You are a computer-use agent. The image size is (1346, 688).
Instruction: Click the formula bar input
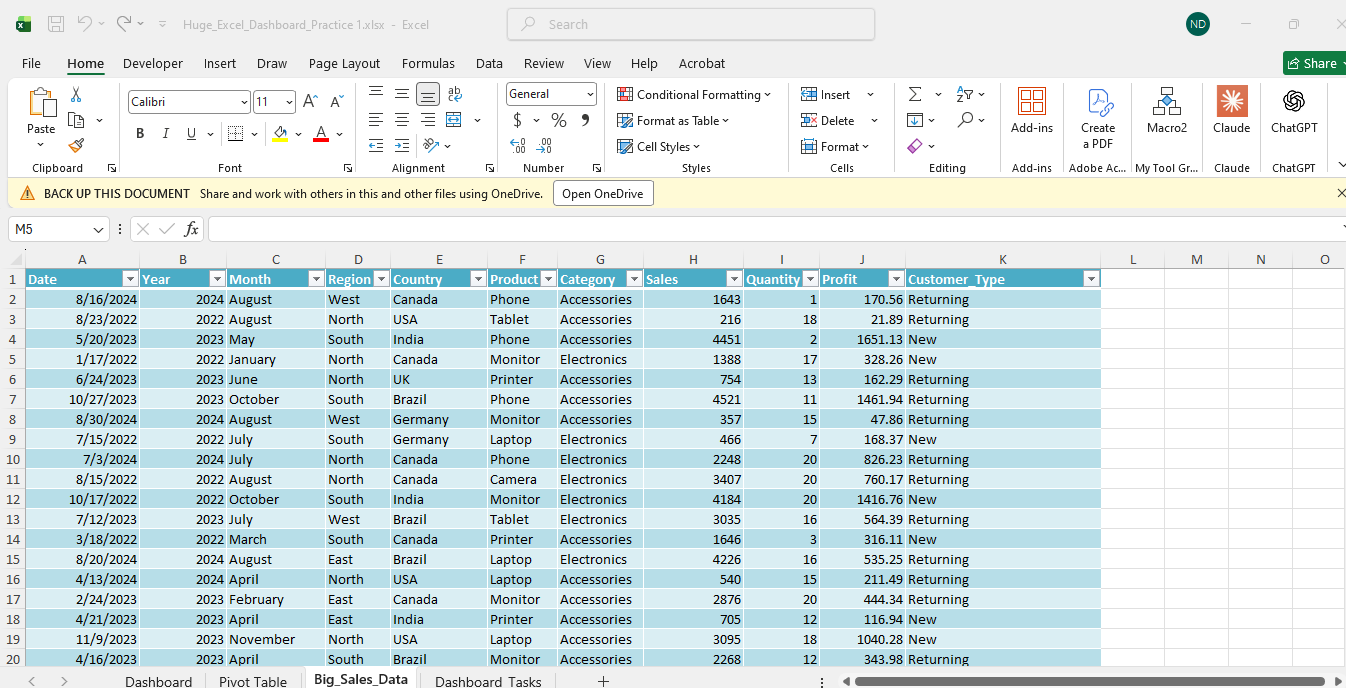point(775,229)
